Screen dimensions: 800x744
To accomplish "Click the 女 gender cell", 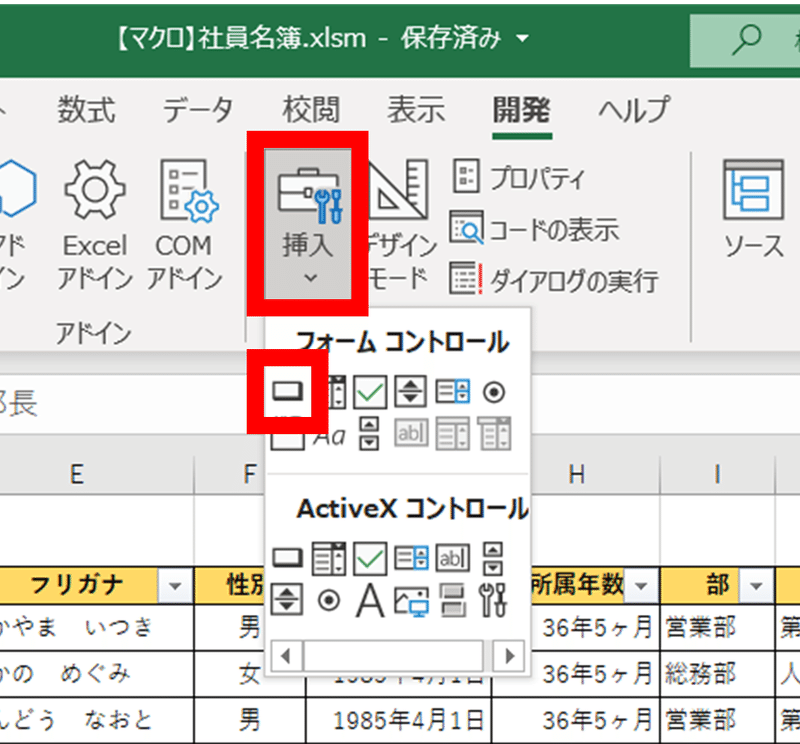I will coord(250,674).
